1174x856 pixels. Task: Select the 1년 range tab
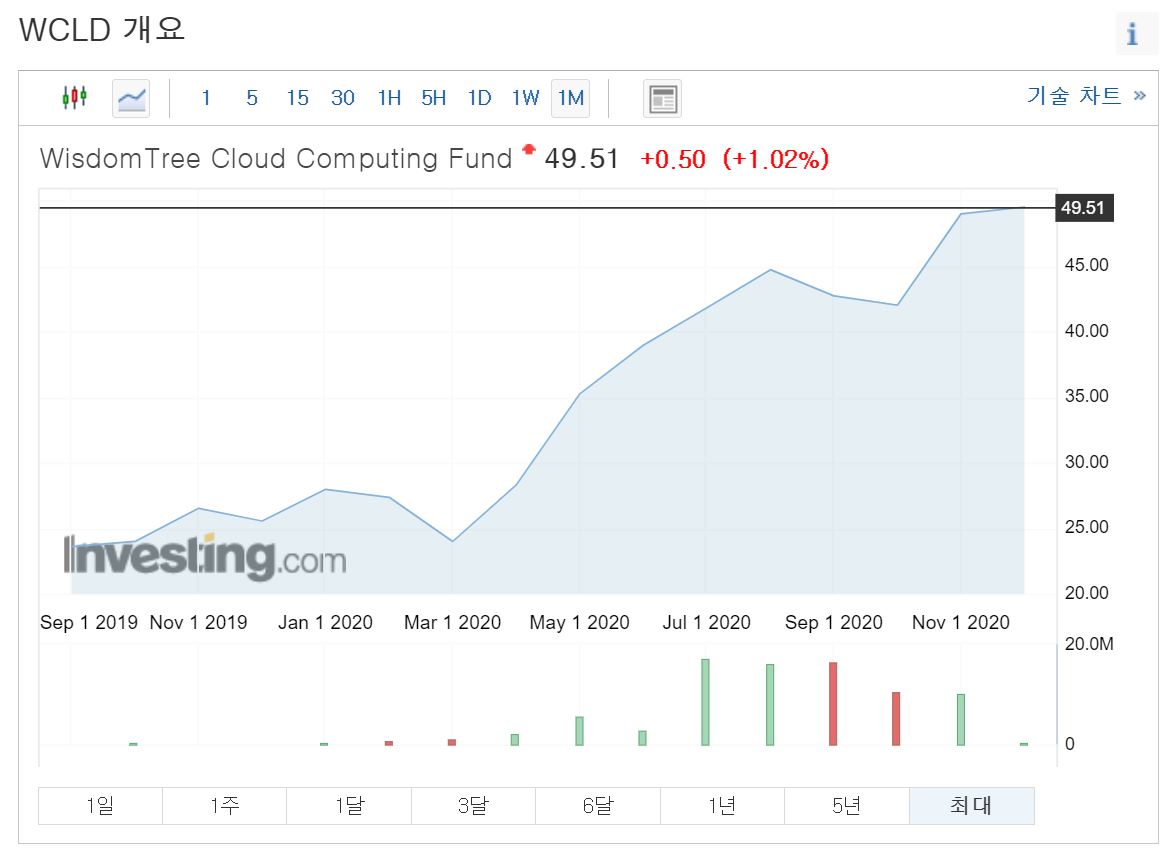click(x=722, y=806)
